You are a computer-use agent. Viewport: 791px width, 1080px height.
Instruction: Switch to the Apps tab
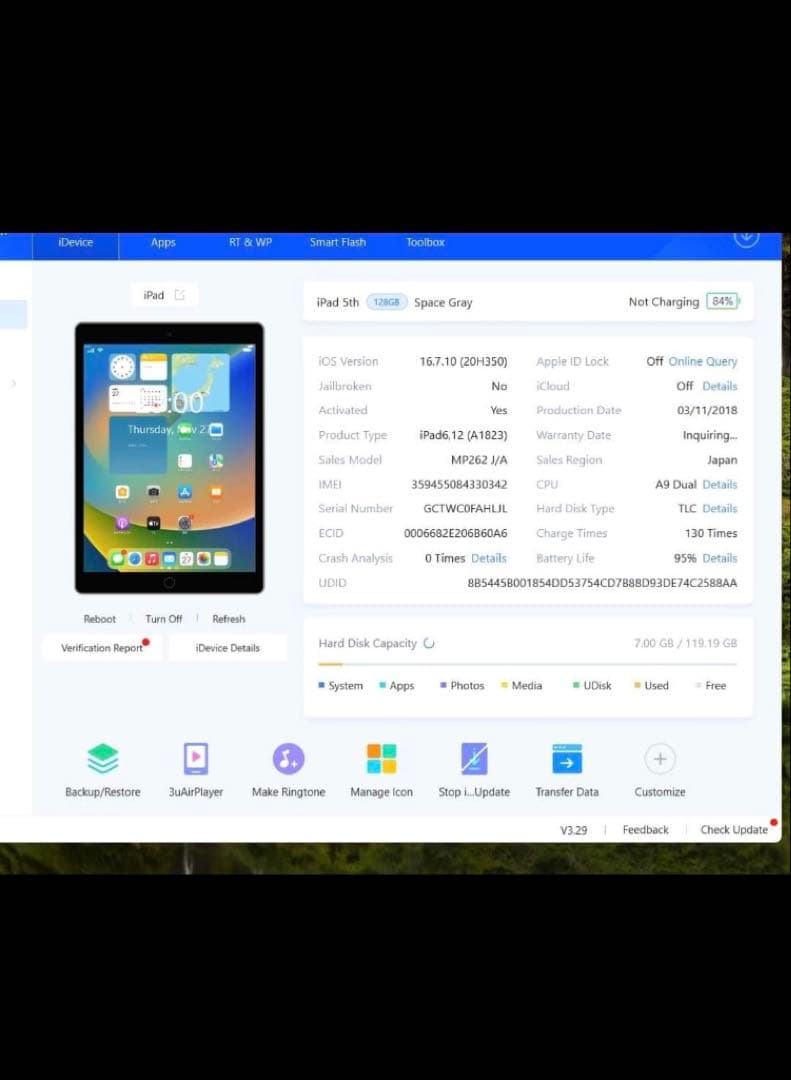tap(163, 242)
